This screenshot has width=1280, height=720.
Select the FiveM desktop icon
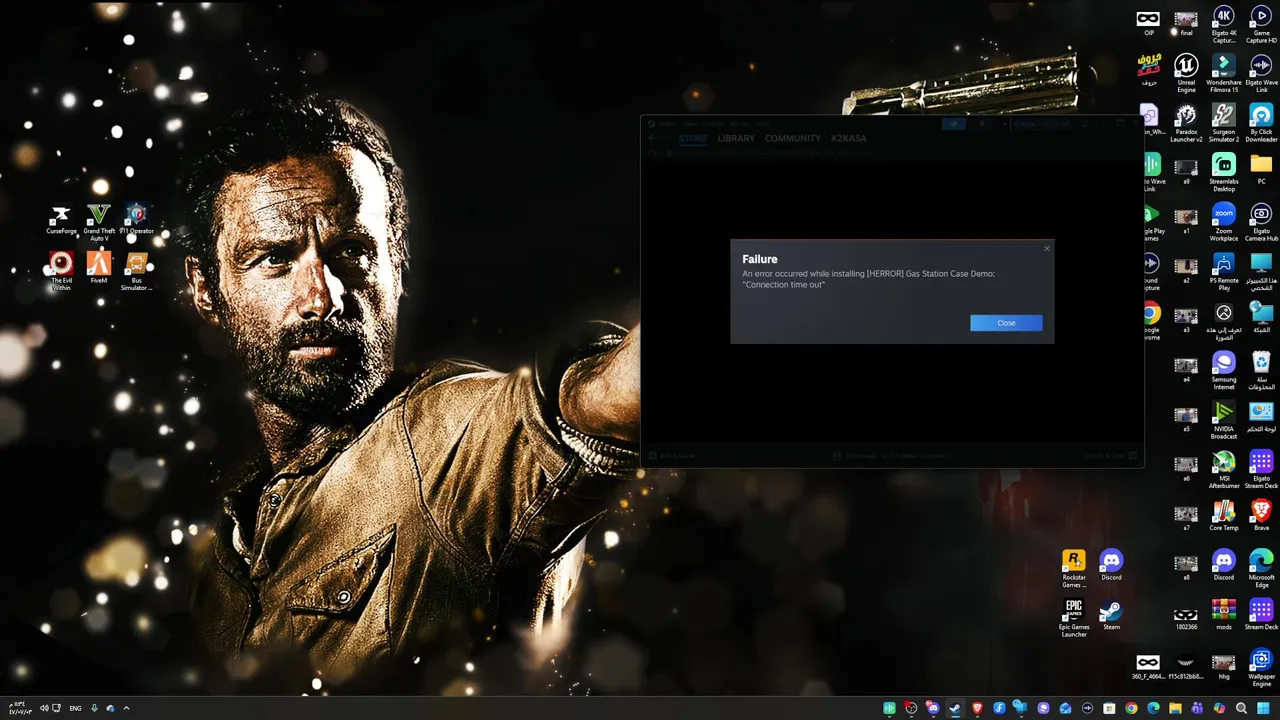99,268
